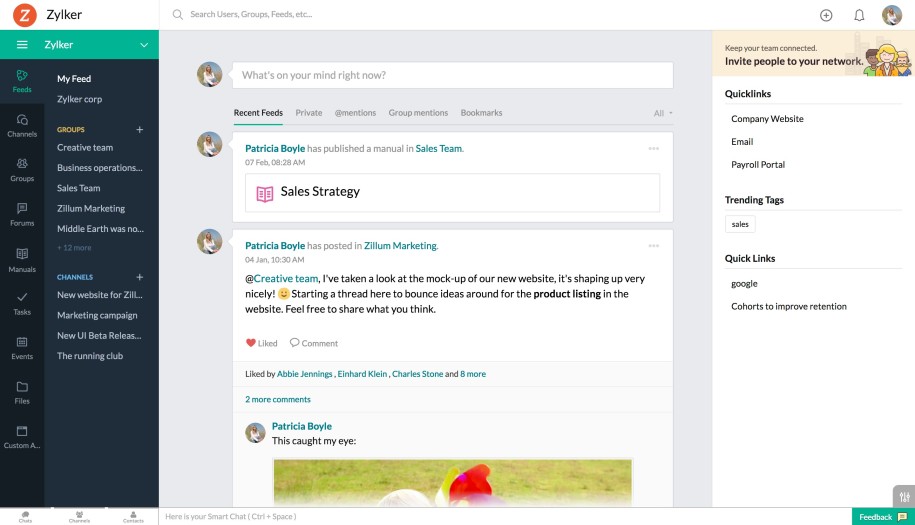Open Channels in the bottom bar
This screenshot has width=915, height=525.
tap(79, 517)
